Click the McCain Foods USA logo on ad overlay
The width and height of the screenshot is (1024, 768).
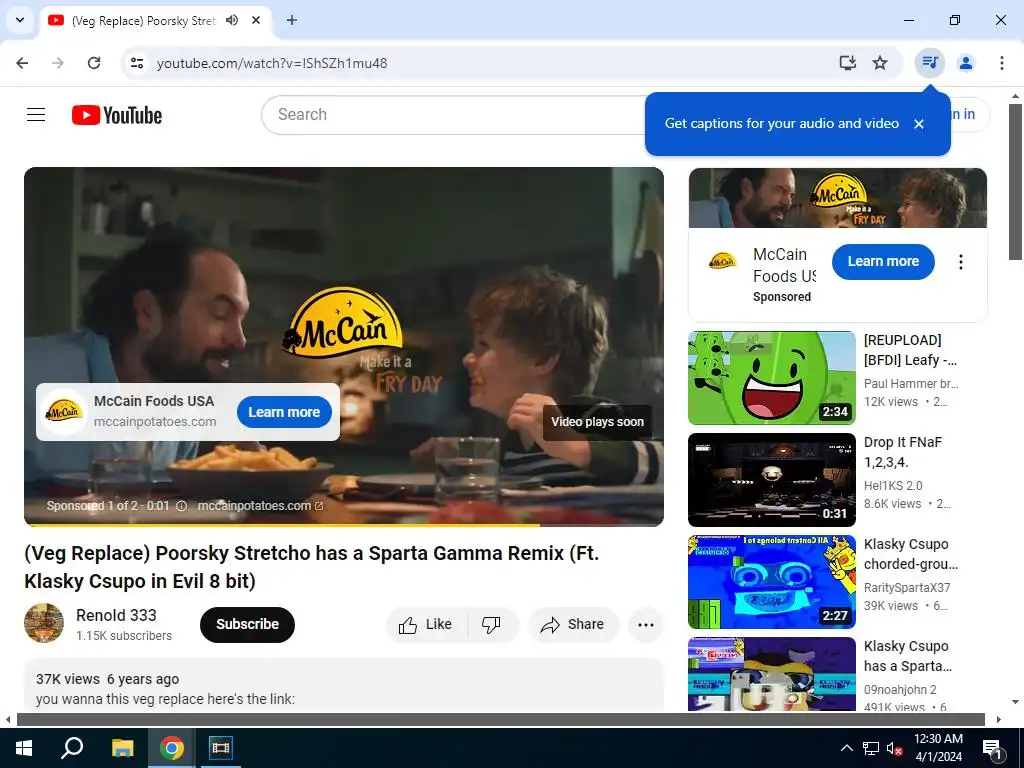(x=64, y=412)
